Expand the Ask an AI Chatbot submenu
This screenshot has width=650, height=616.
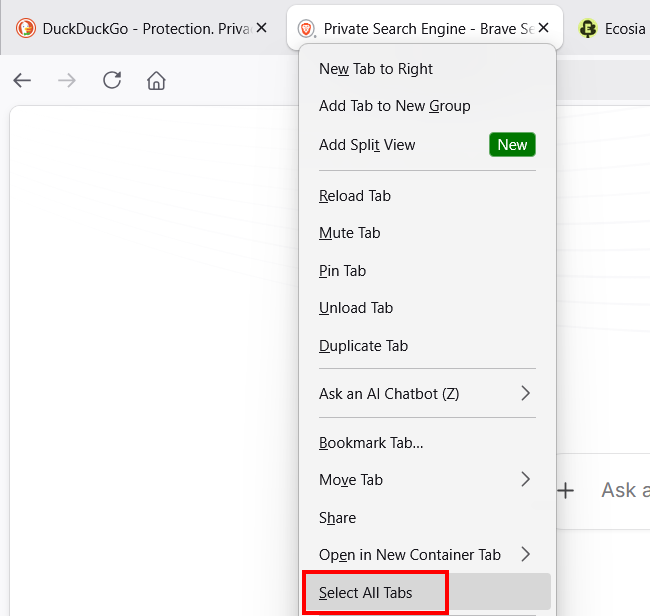coord(427,393)
